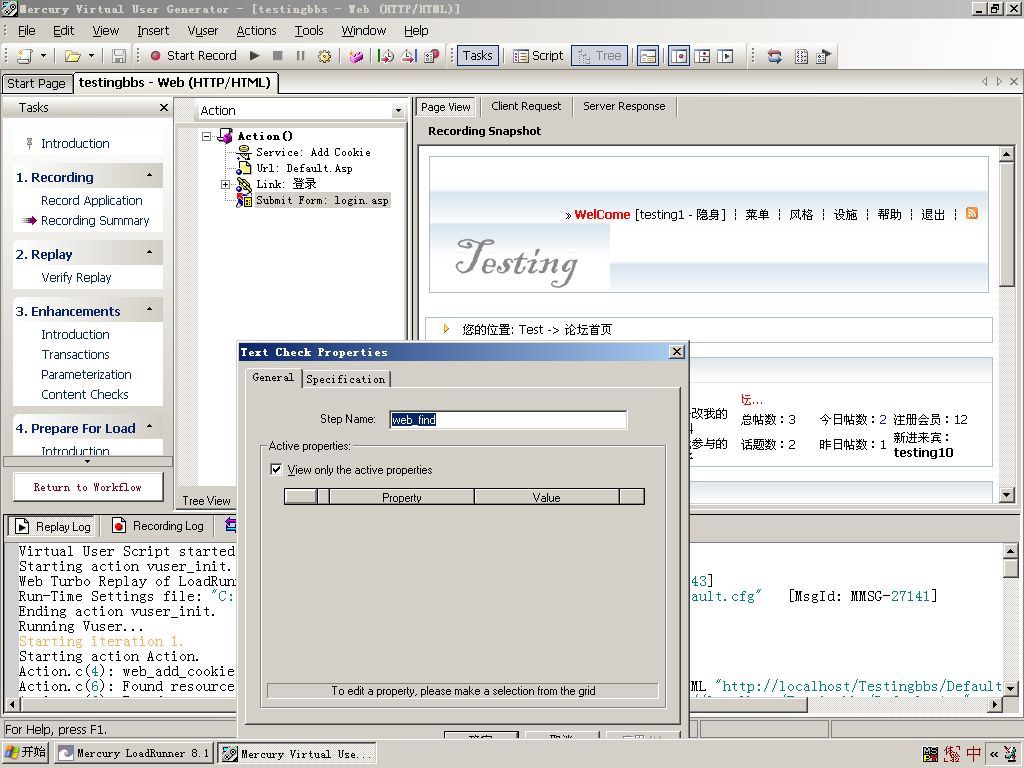Viewport: 1024px width, 768px height.
Task: Click the Replay Log tab icon
Action: pyautogui.click(x=22, y=526)
